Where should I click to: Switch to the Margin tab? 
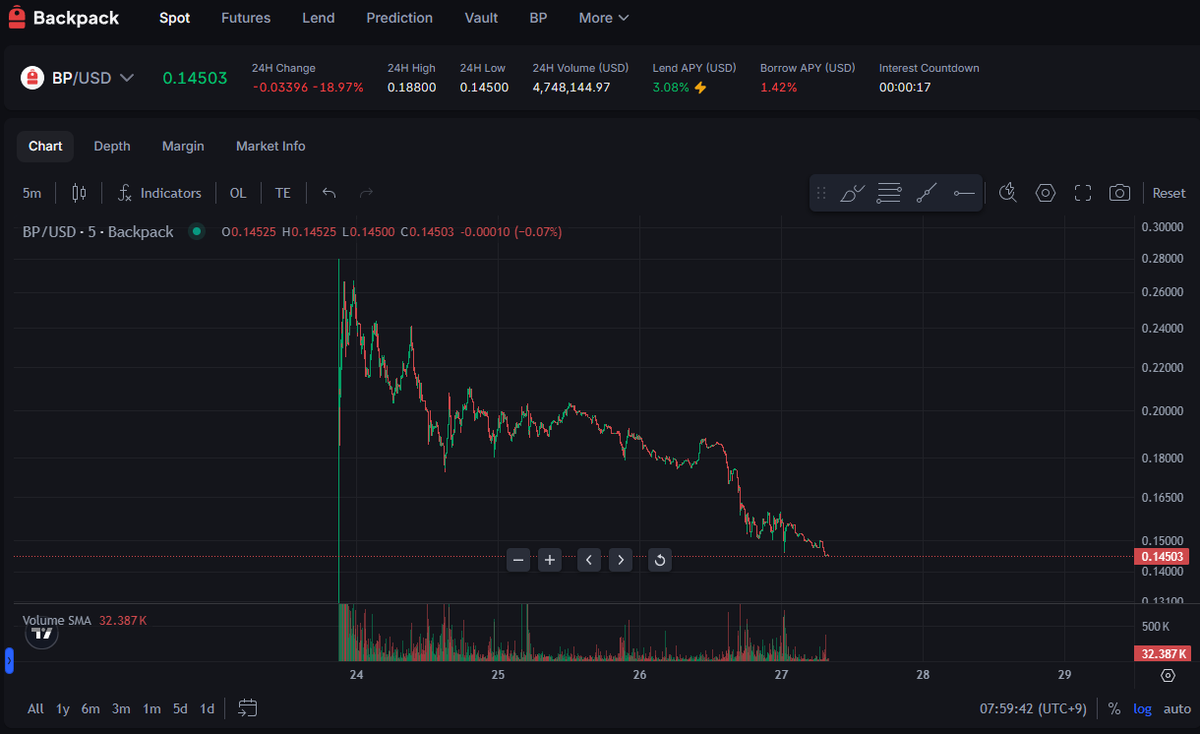183,146
